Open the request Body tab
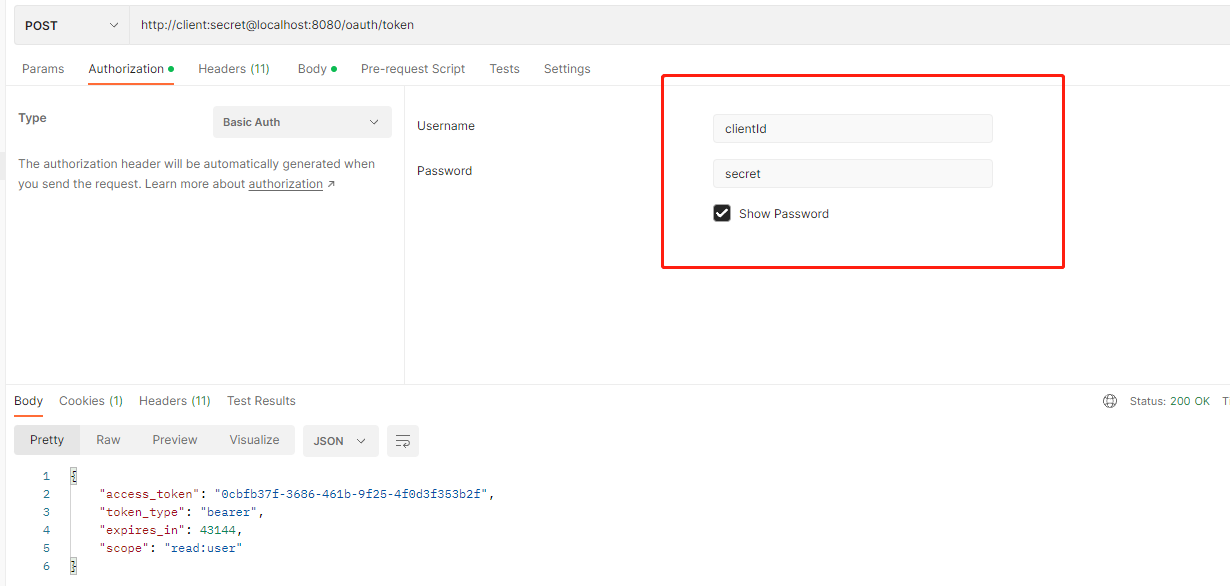The image size is (1230, 586). click(x=317, y=69)
